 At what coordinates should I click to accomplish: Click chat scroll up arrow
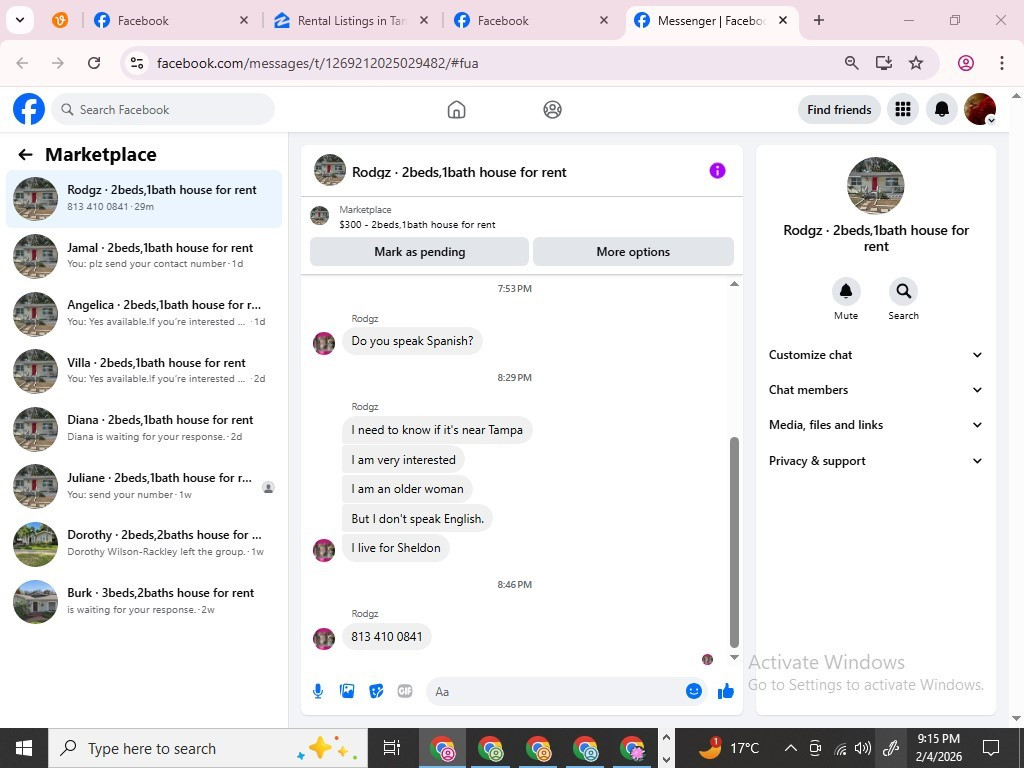tap(734, 283)
